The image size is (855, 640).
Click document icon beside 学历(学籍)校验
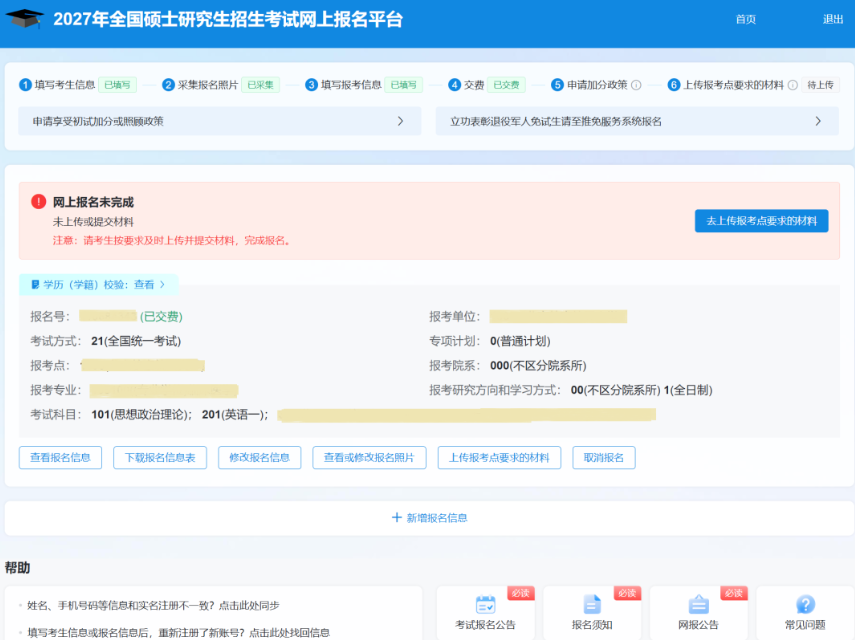click(x=35, y=285)
